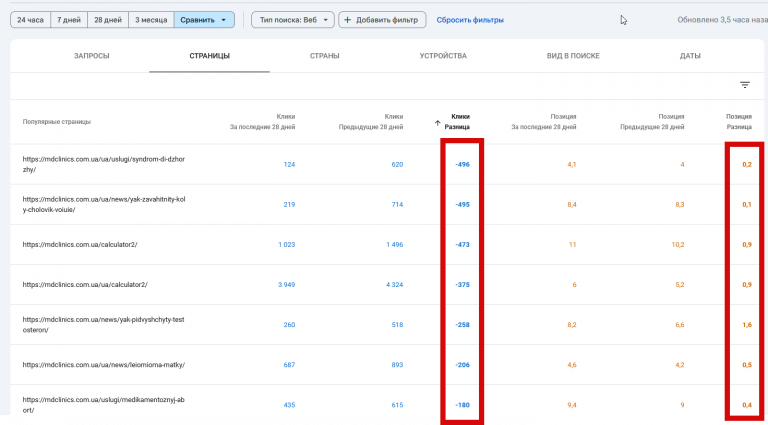
Task: Sort by Позиция Разница column header
Action: click(x=739, y=122)
